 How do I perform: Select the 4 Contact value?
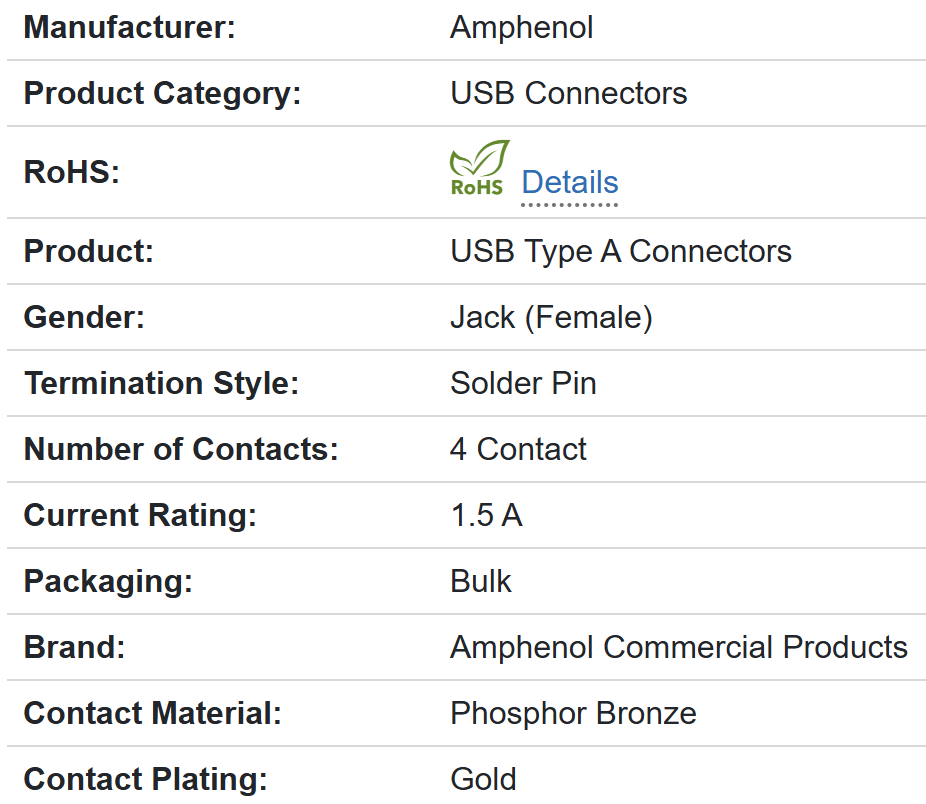518,450
